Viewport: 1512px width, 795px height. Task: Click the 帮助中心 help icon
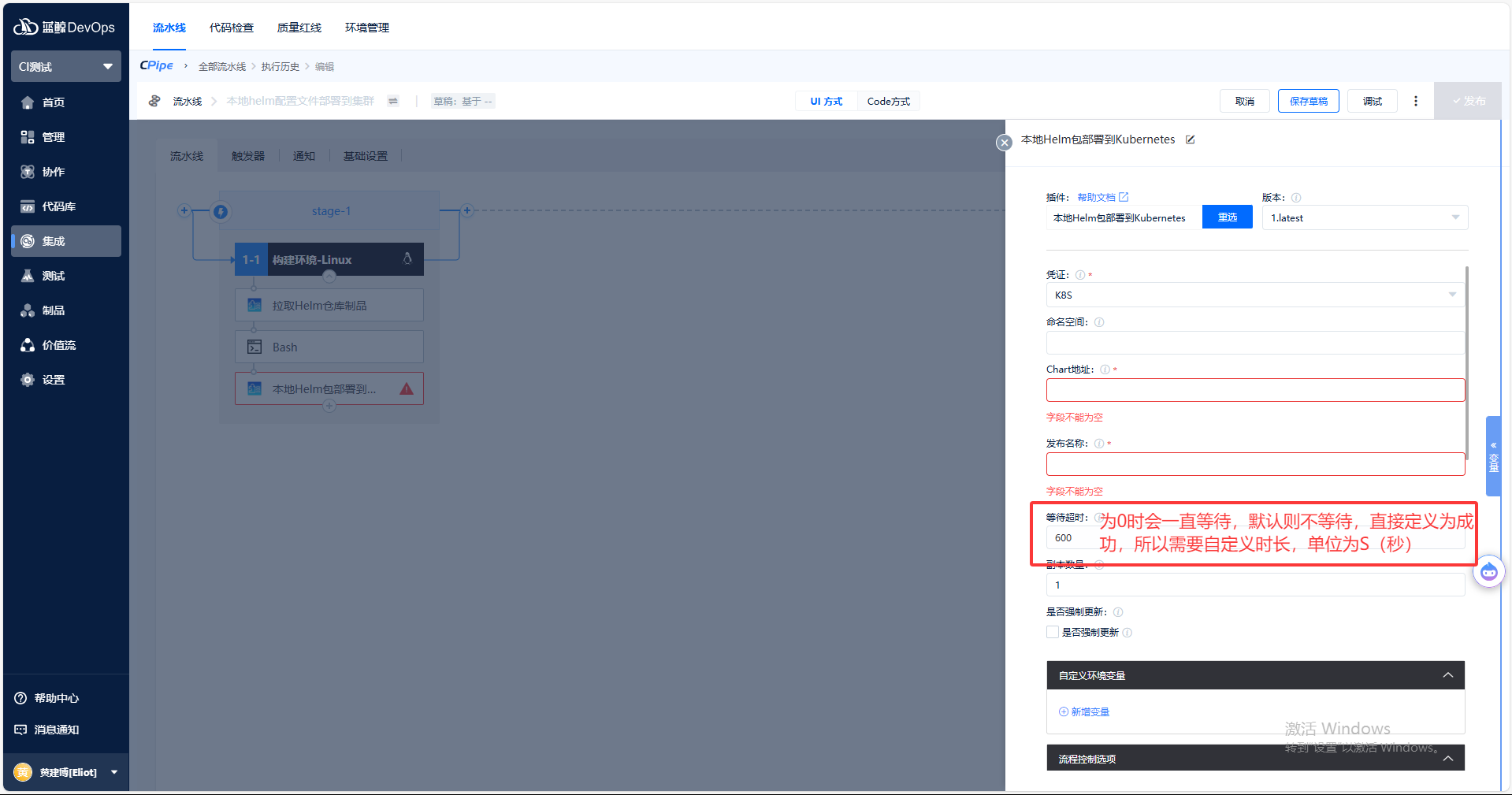coord(21,698)
